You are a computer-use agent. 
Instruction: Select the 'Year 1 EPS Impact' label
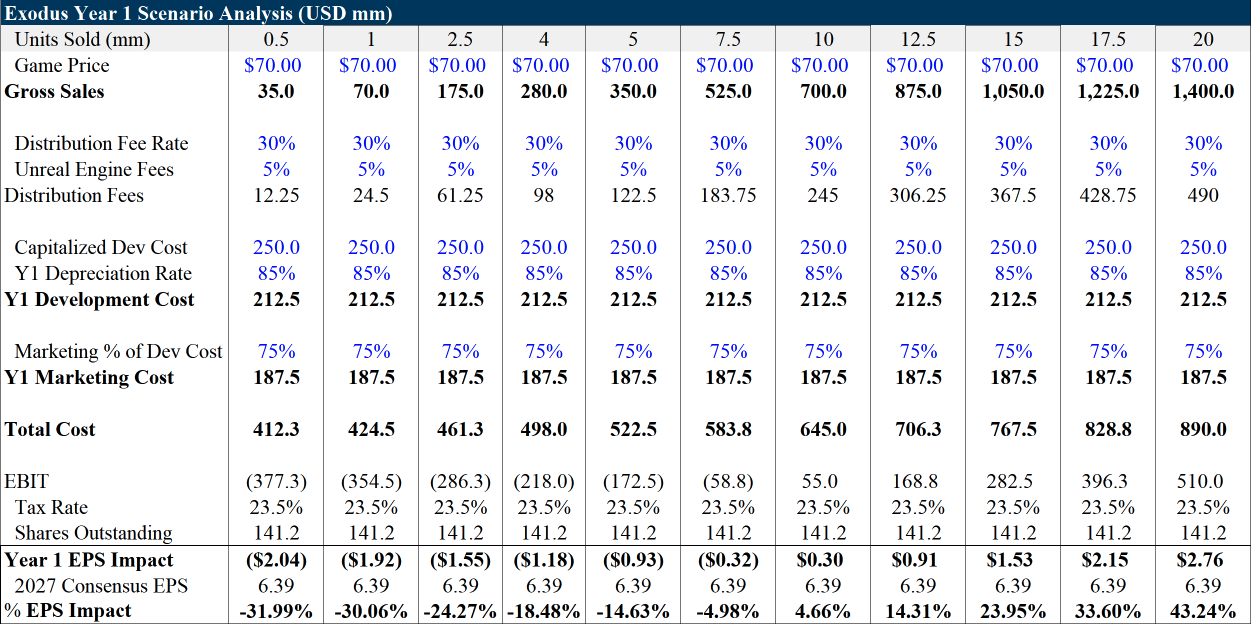89,560
